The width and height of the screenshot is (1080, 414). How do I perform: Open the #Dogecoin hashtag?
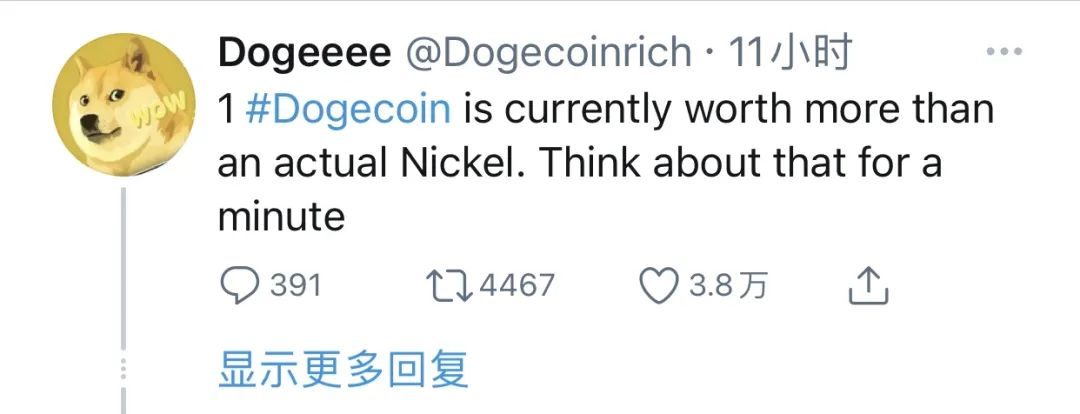point(347,109)
